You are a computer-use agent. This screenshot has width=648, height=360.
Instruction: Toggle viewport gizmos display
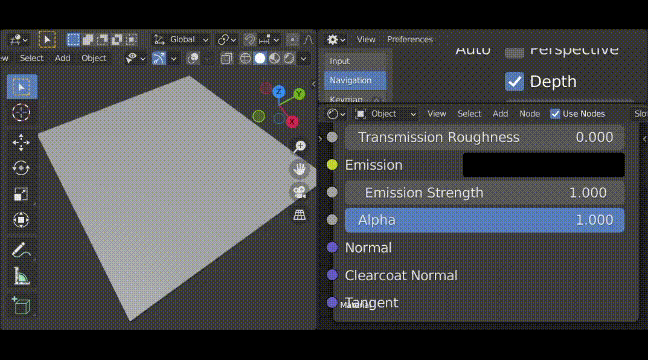pyautogui.click(x=159, y=58)
